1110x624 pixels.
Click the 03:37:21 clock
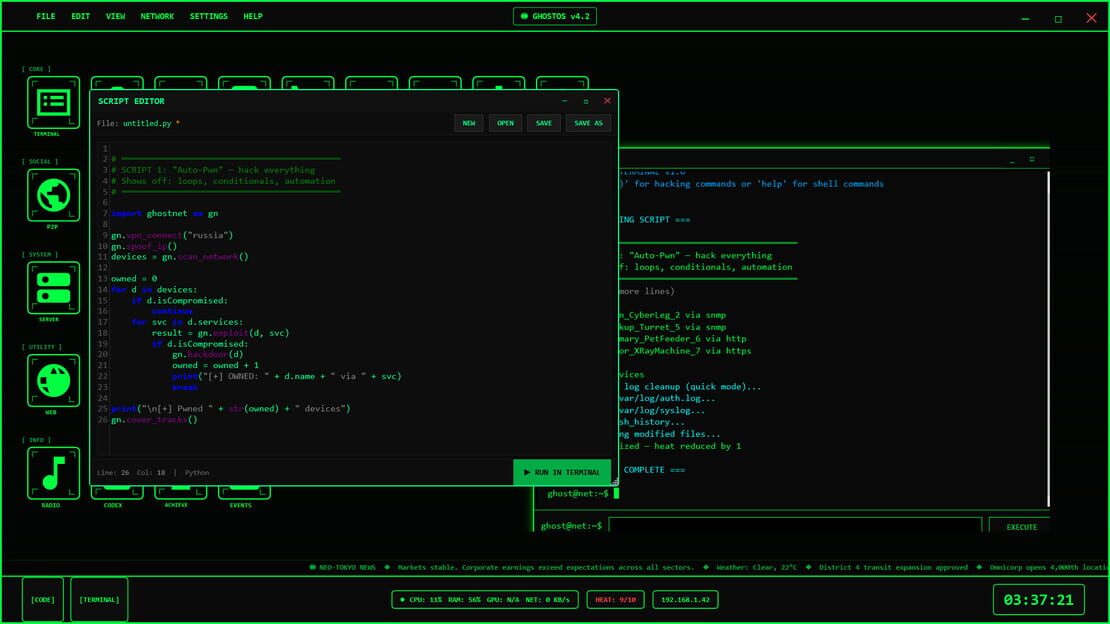[x=1039, y=600]
